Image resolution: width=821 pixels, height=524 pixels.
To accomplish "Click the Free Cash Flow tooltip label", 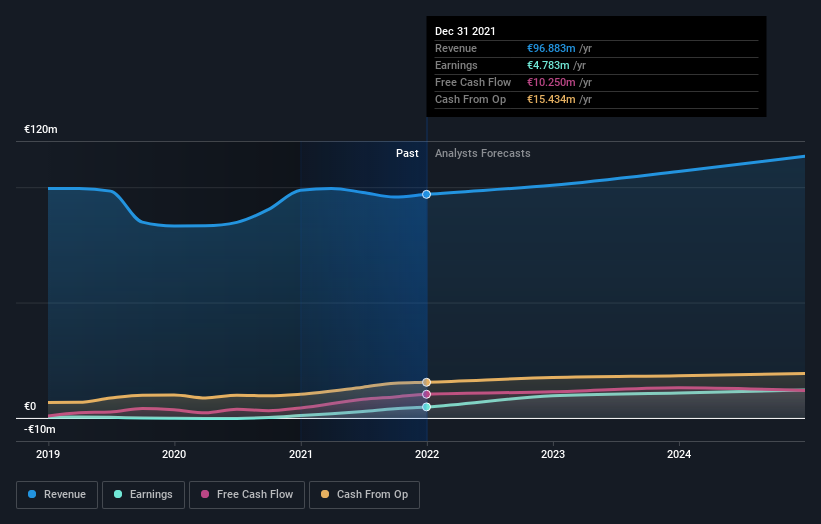I will (473, 82).
